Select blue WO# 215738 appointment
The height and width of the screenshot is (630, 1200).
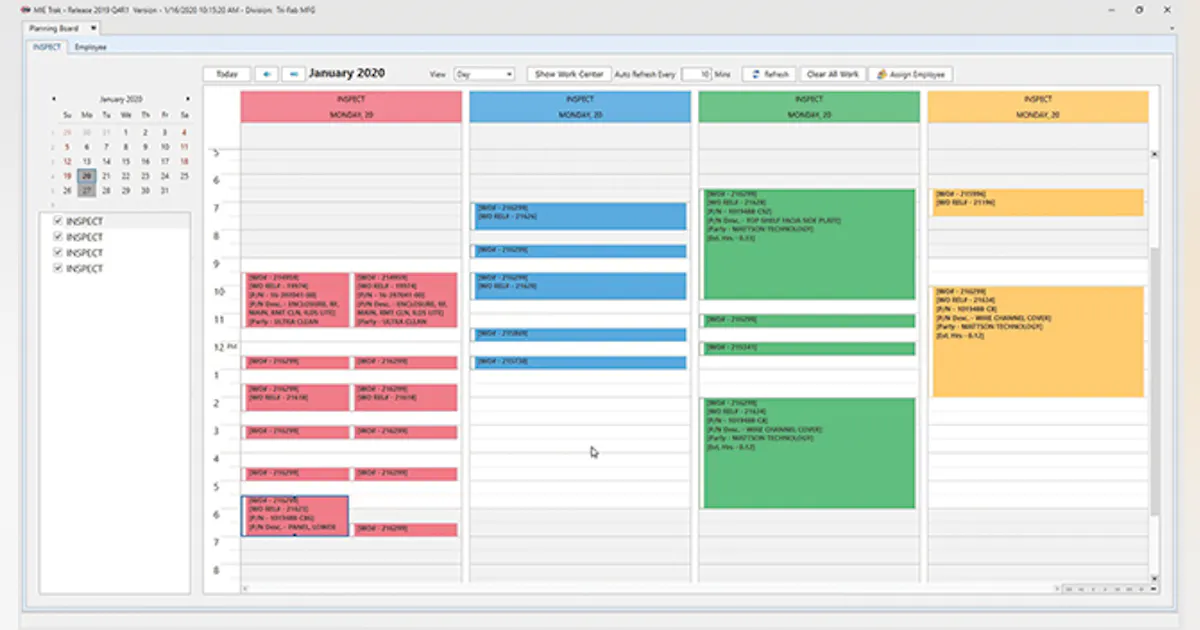pos(580,362)
